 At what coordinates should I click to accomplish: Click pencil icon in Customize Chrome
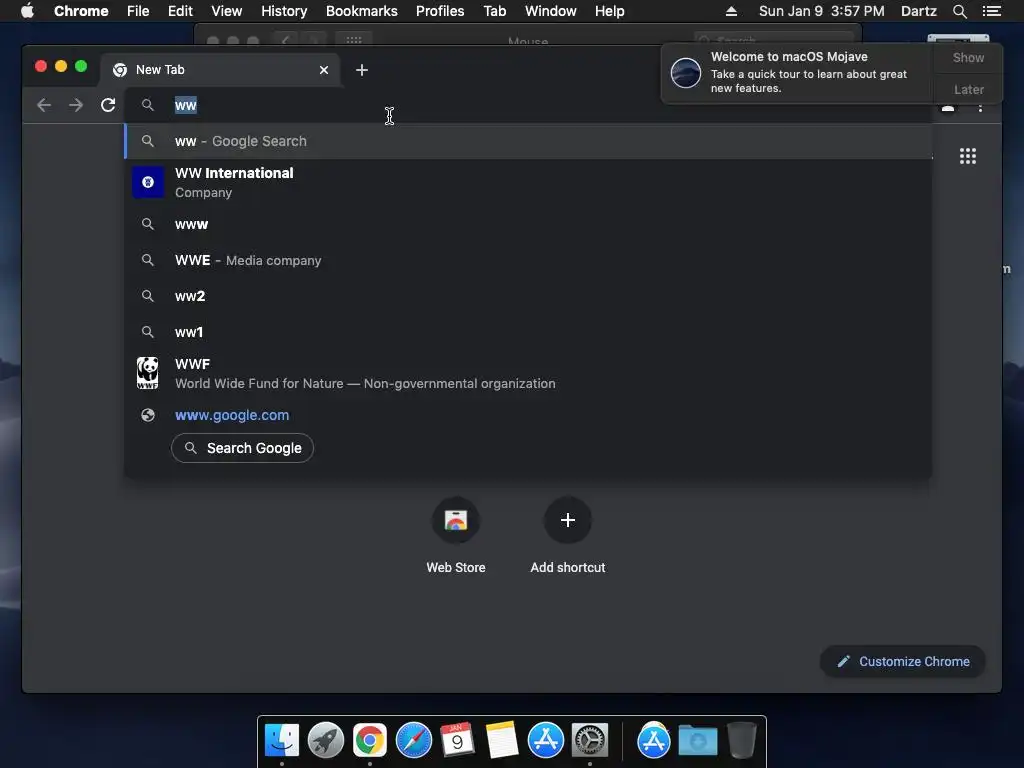[844, 662]
